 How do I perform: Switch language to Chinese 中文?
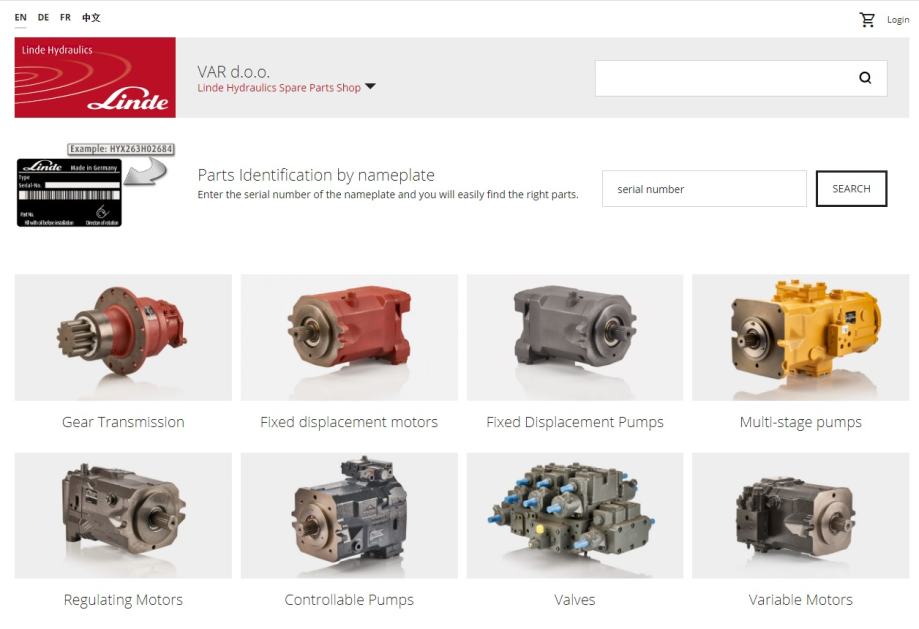tap(91, 18)
